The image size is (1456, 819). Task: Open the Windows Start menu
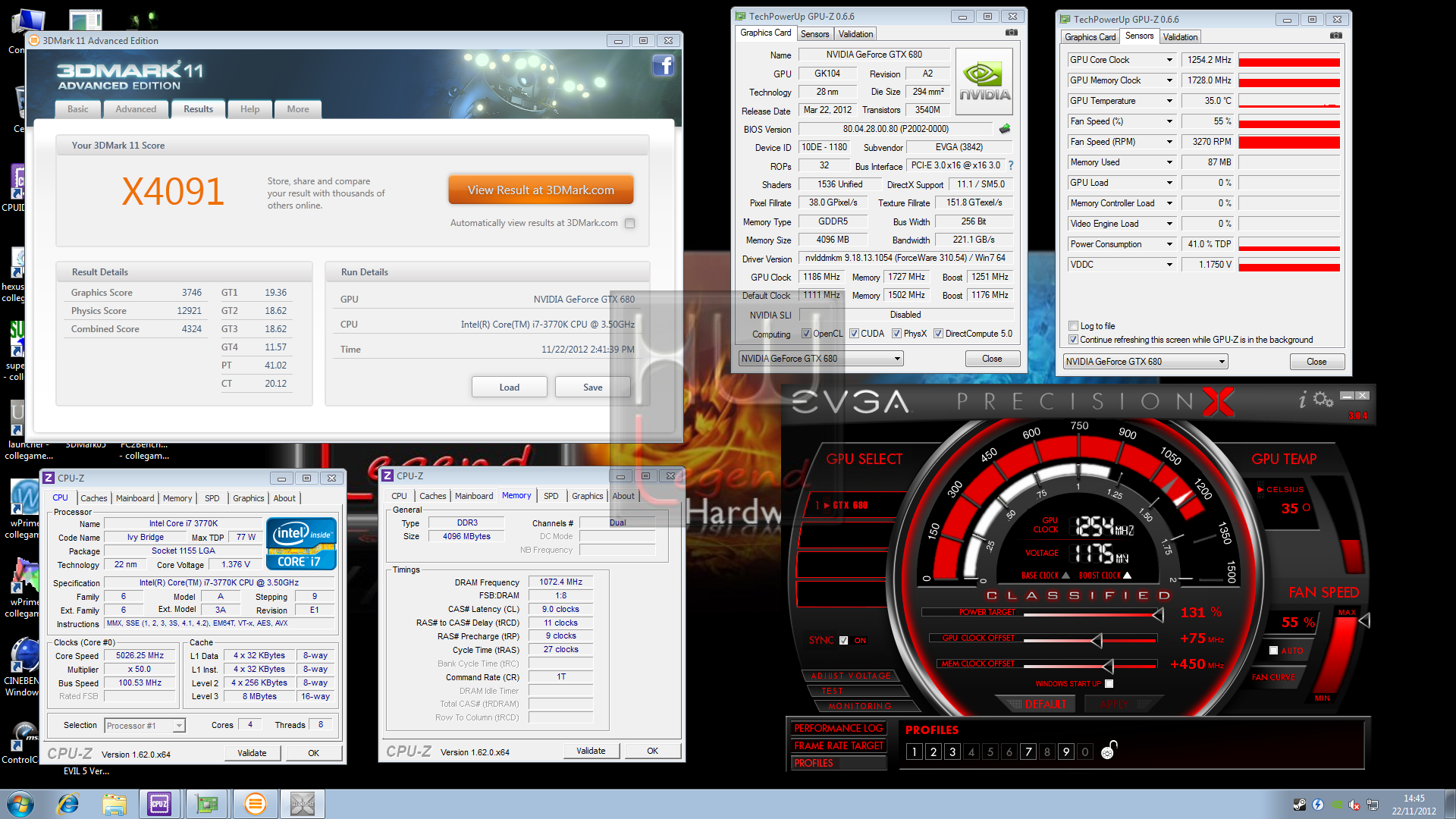tap(20, 804)
